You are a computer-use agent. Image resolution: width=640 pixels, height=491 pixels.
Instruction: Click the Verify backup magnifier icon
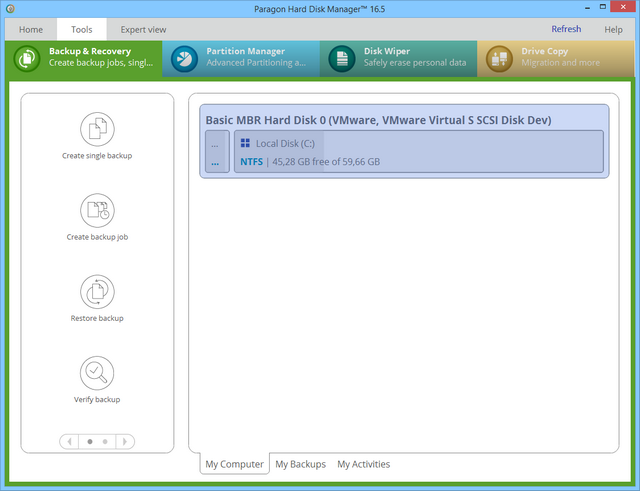pos(97,373)
